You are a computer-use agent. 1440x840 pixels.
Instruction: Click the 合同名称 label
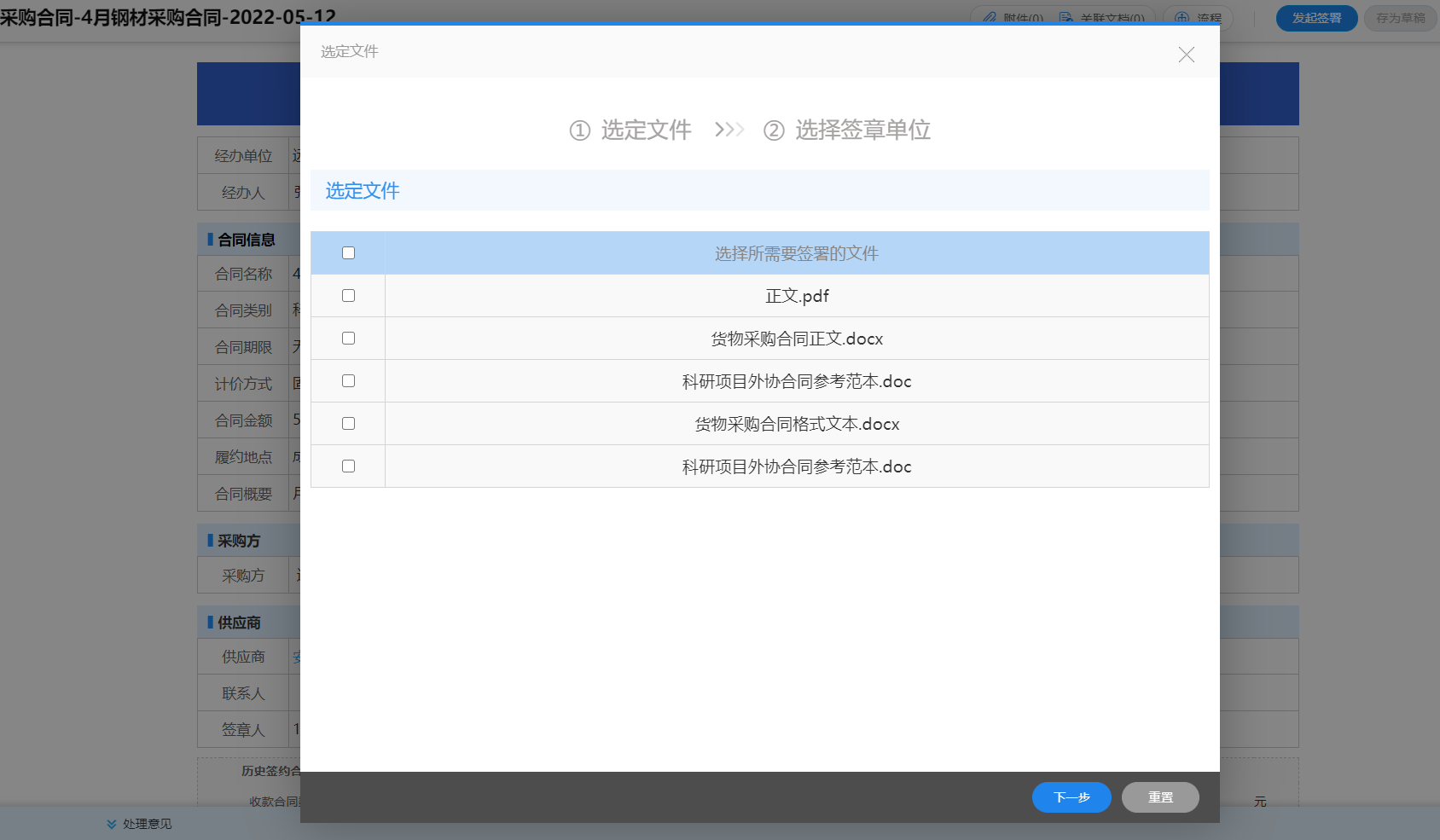point(243,274)
